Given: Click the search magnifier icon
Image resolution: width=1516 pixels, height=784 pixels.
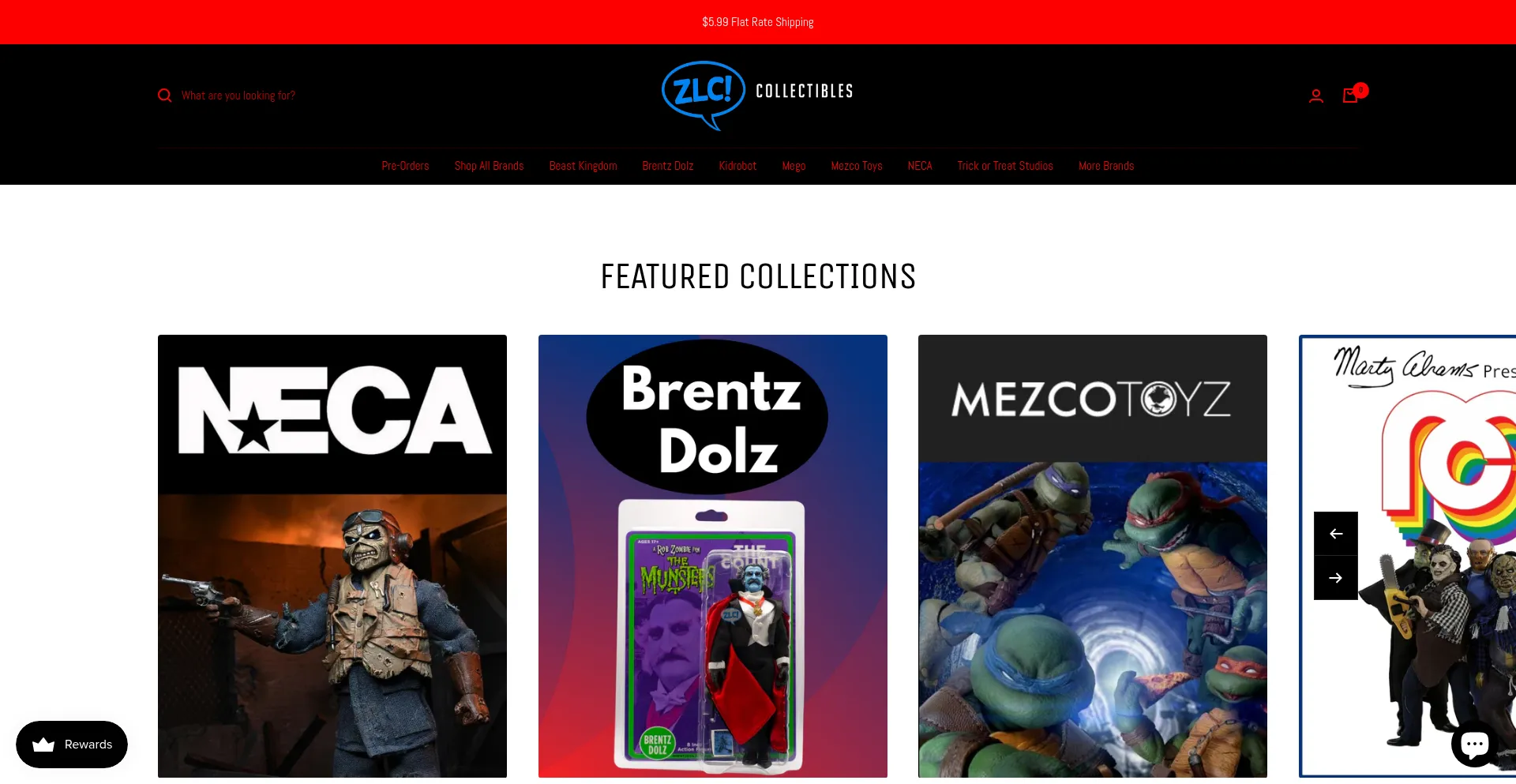Looking at the screenshot, I should click(x=164, y=96).
